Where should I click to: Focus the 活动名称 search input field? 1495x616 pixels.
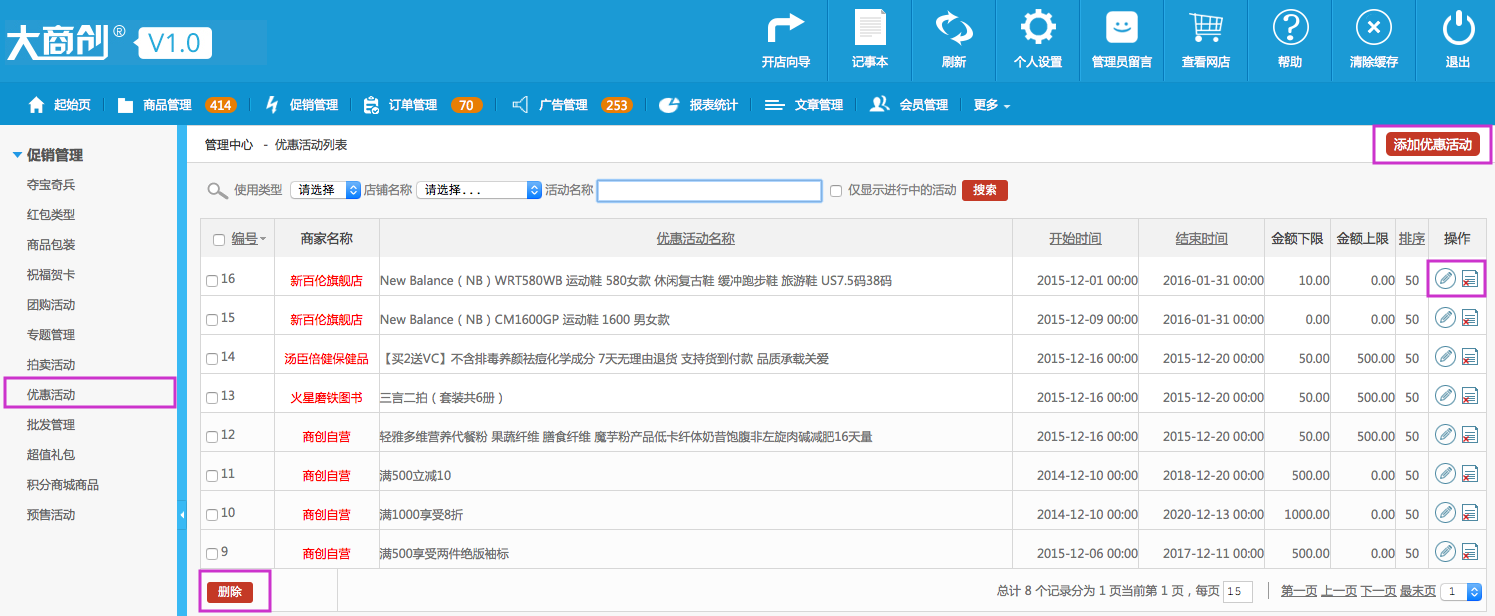[x=709, y=190]
